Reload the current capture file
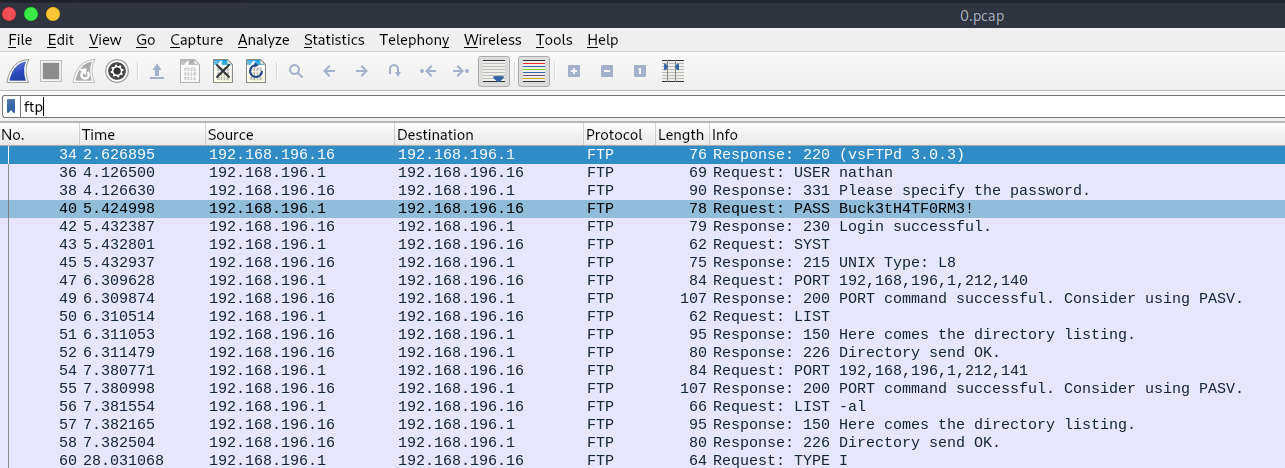This screenshot has height=468, width=1285. tap(256, 71)
